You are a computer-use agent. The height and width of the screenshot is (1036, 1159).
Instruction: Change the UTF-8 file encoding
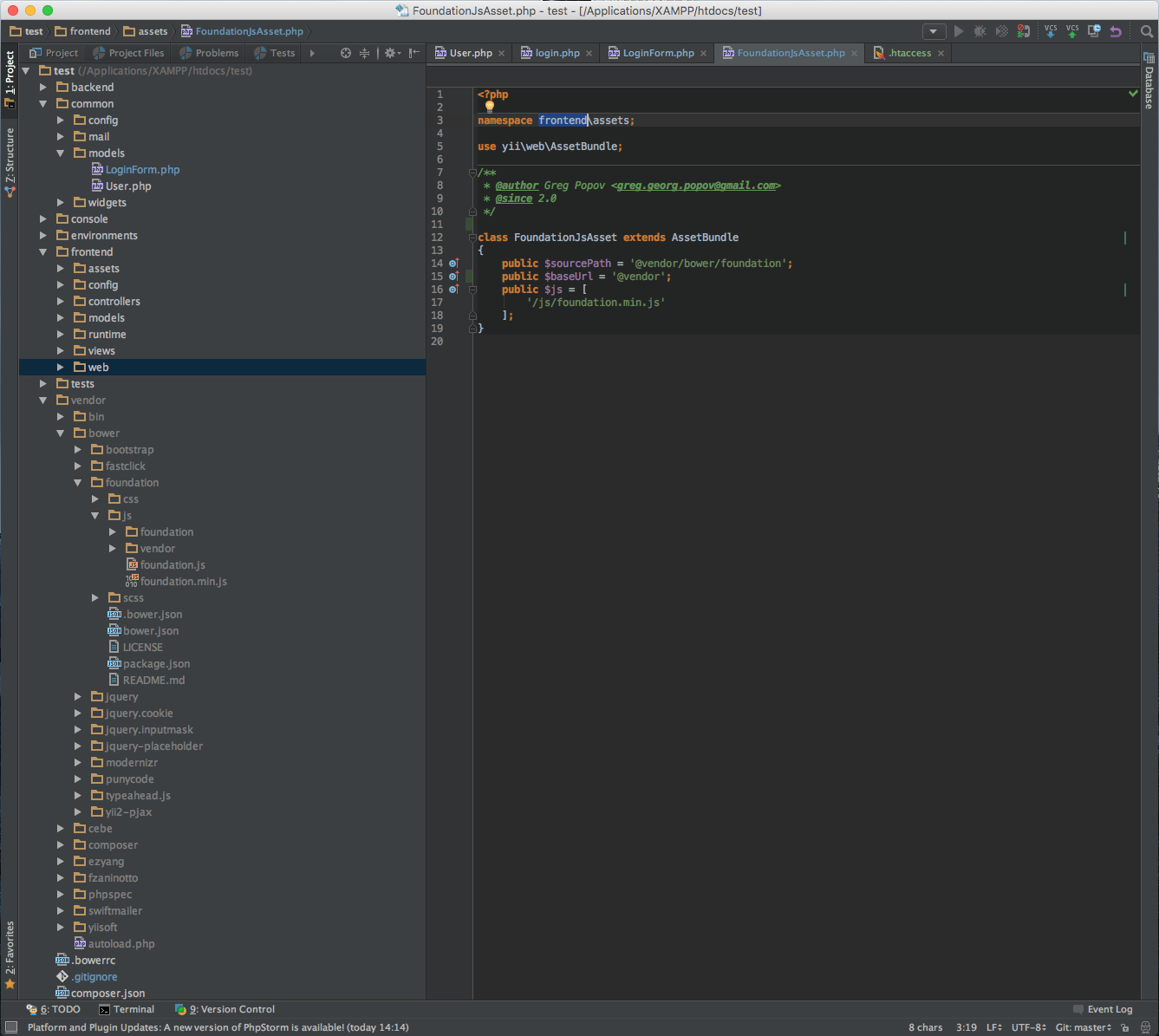click(x=1029, y=1027)
